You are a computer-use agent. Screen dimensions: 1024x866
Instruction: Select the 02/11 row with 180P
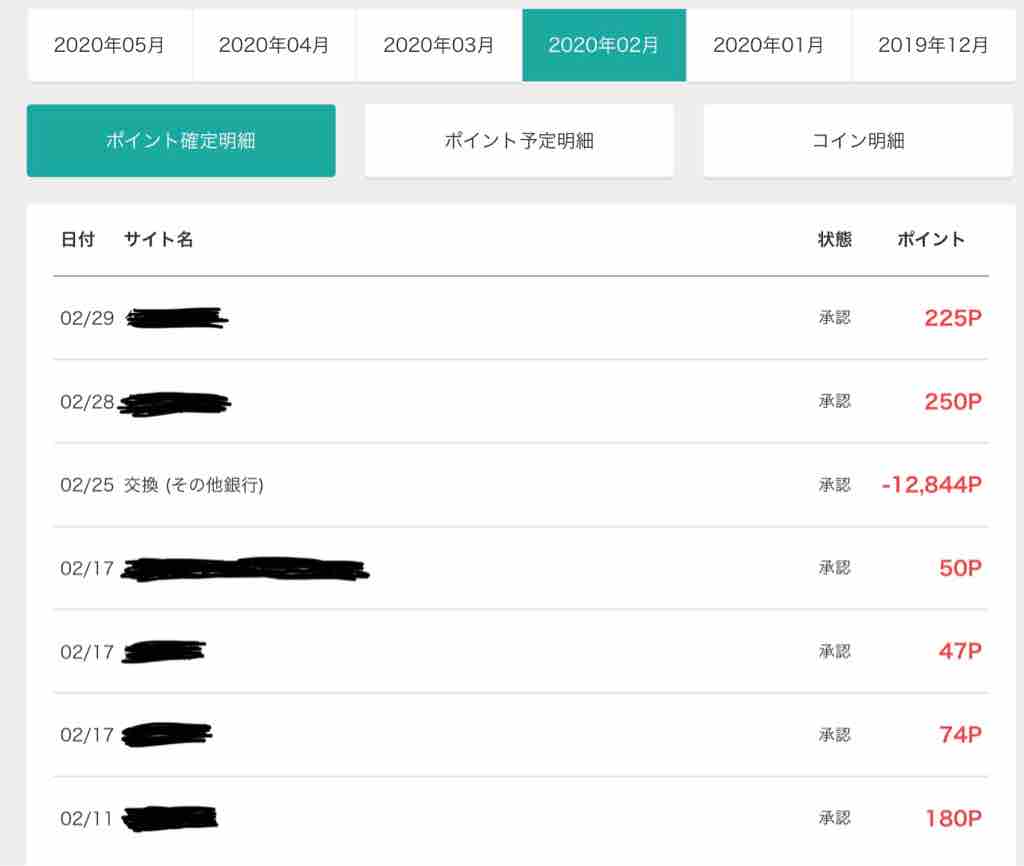point(520,818)
